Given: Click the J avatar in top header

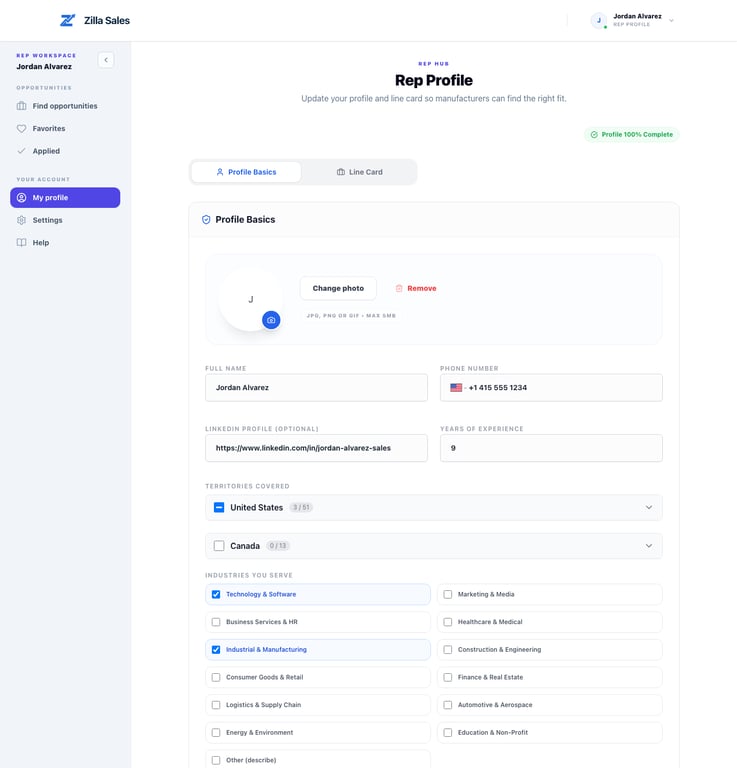Looking at the screenshot, I should 598,21.
